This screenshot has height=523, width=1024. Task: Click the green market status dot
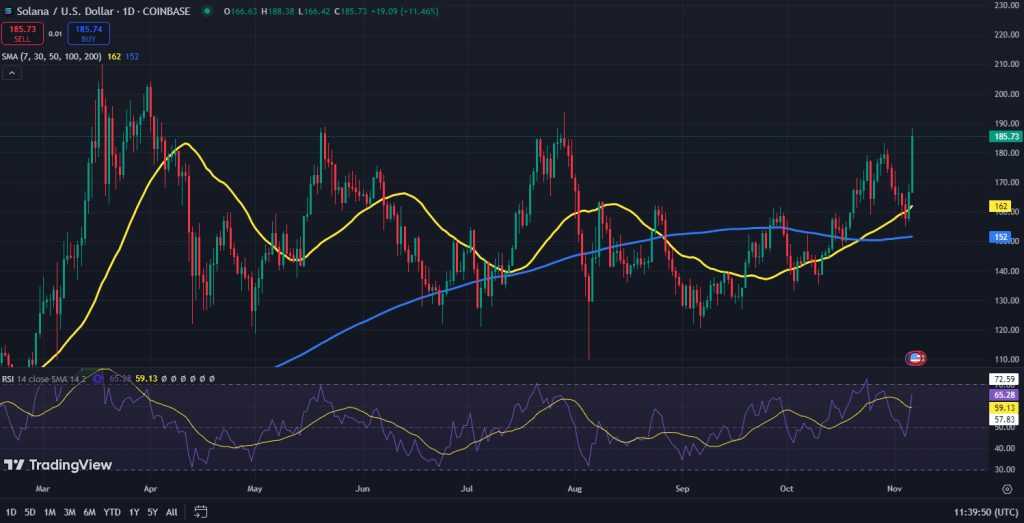[207, 11]
